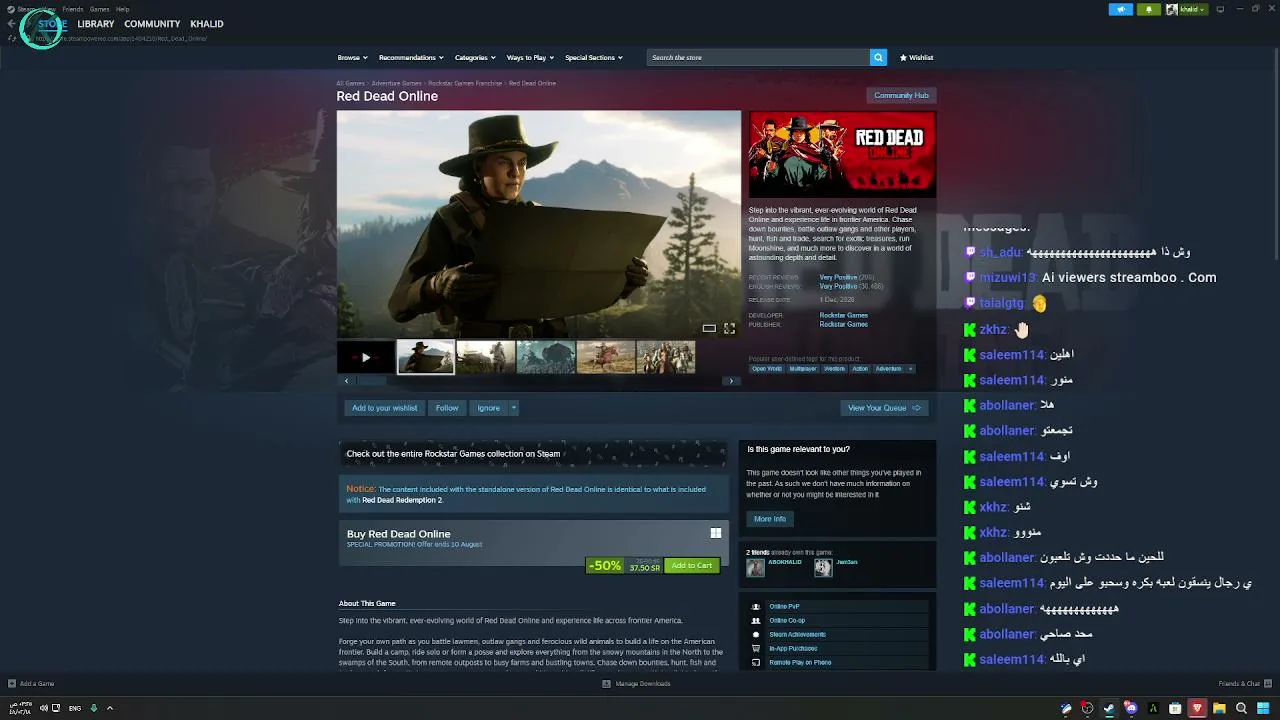The width and height of the screenshot is (1280, 720).
Task: Open the Brave browser taskbar icon
Action: pyautogui.click(x=1197, y=708)
